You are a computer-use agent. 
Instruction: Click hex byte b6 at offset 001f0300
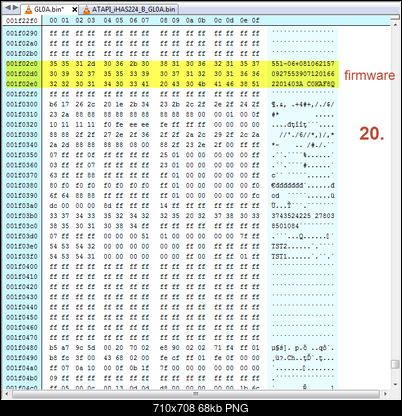[53, 104]
